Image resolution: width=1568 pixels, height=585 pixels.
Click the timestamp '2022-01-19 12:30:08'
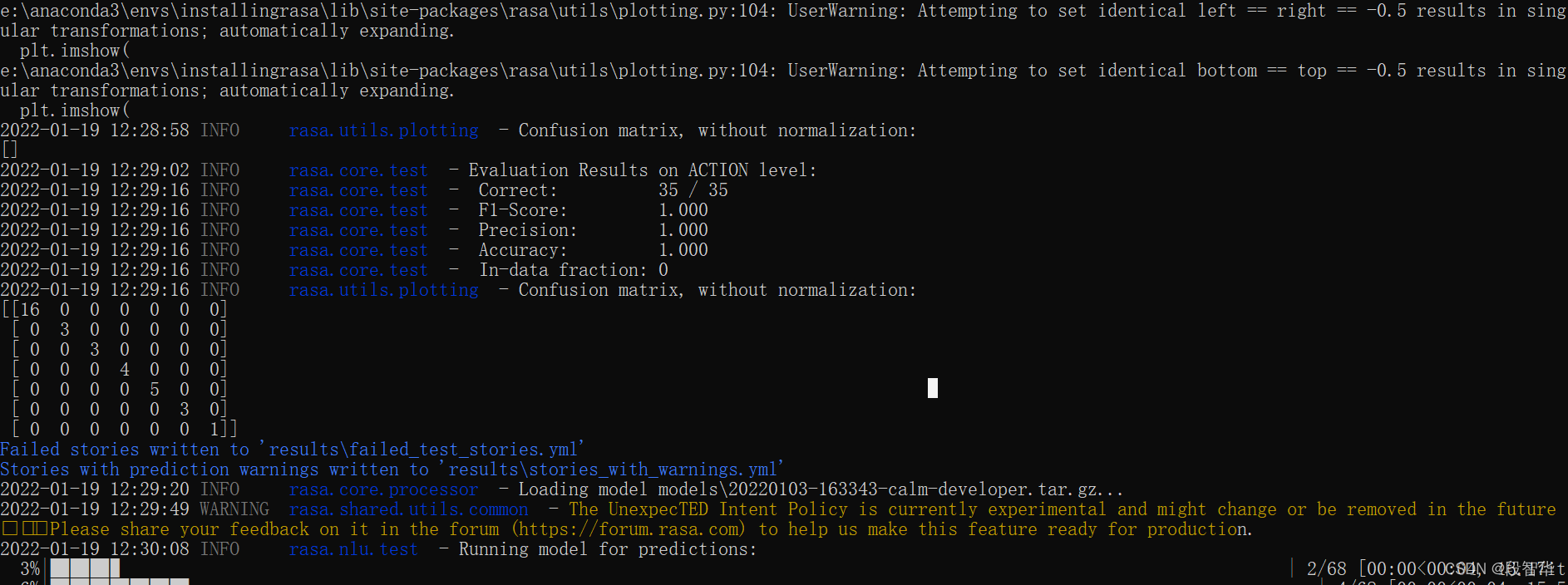(95, 549)
